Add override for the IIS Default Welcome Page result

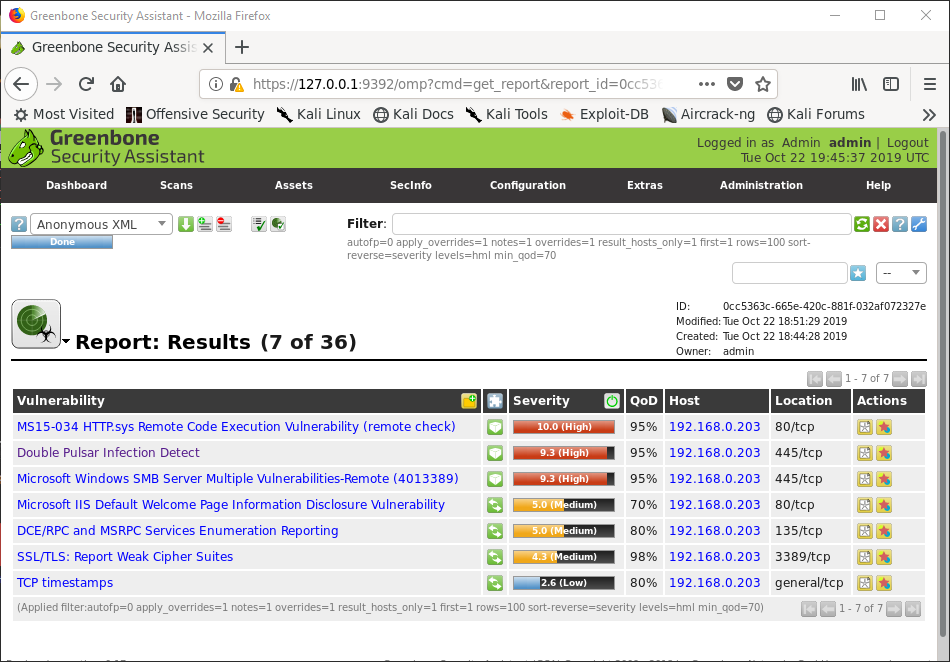(x=884, y=505)
